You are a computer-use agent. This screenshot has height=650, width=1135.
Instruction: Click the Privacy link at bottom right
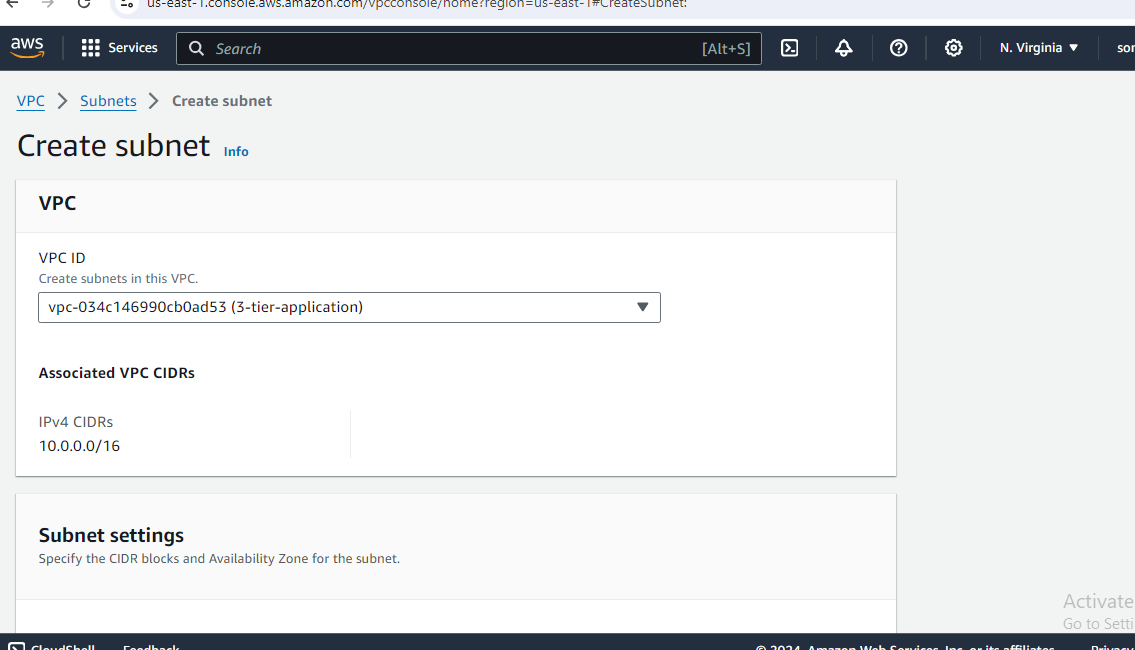coord(1114,646)
